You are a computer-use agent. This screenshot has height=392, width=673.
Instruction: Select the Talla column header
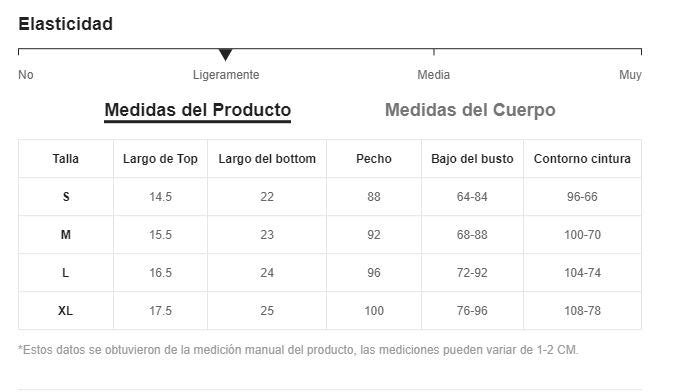coord(66,159)
